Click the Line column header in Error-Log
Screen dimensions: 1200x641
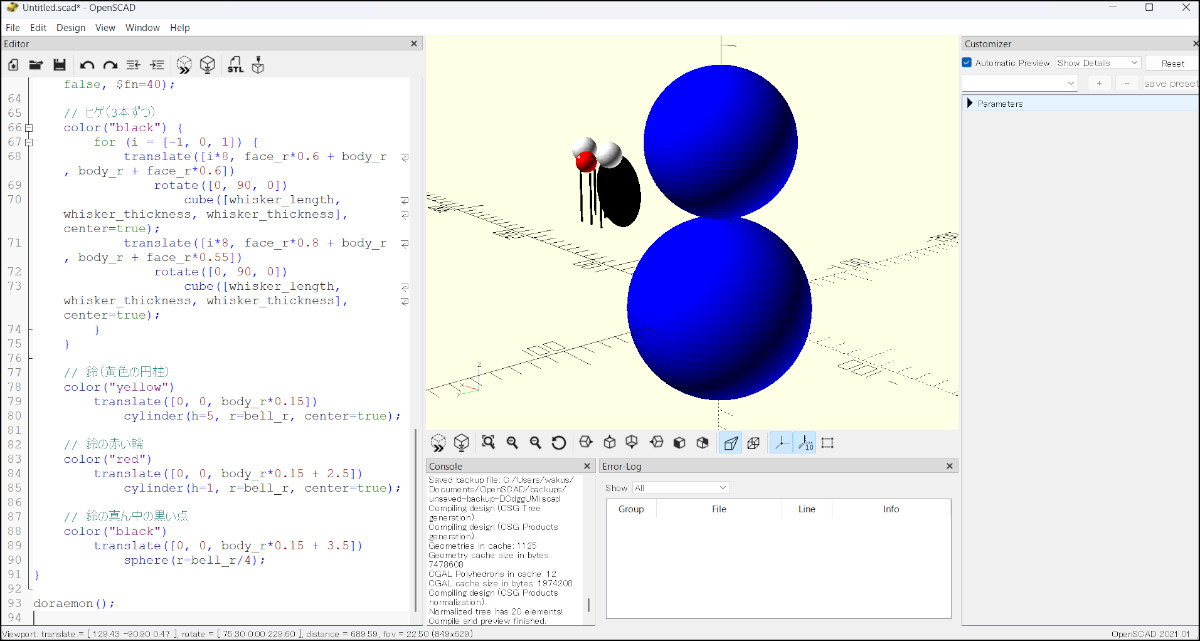(807, 509)
